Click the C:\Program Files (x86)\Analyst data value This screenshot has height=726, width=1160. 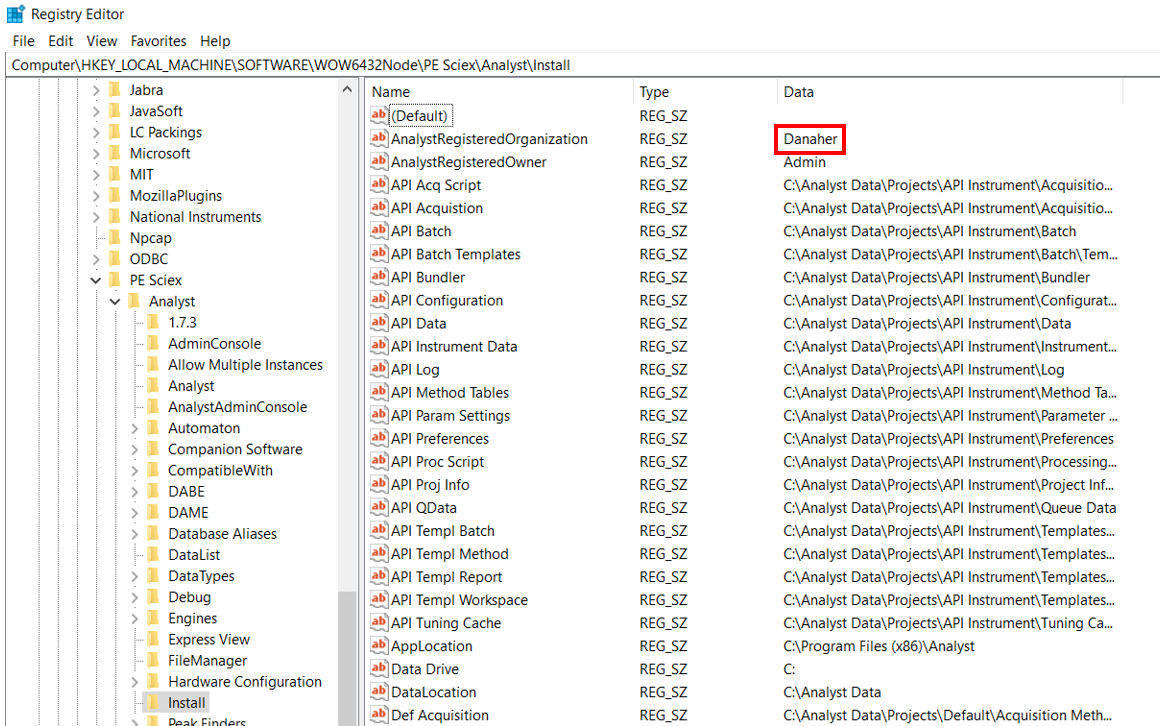tap(879, 646)
